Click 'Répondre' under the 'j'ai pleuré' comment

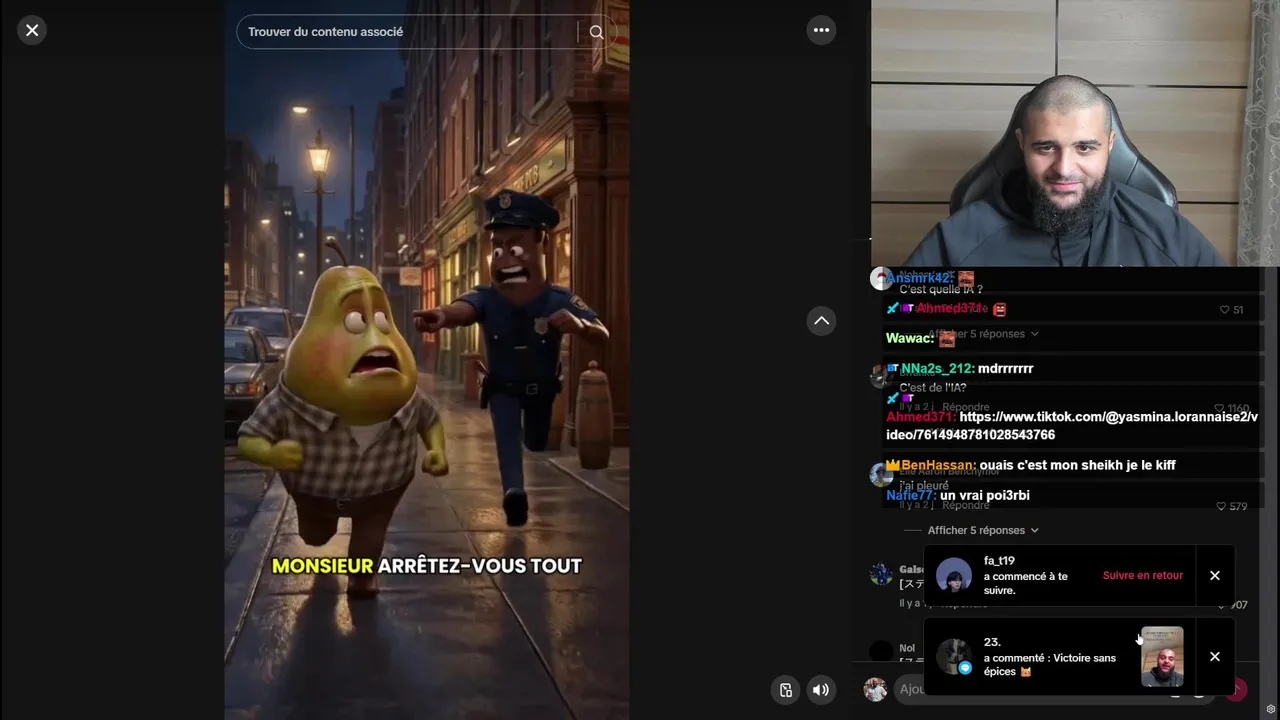pyautogui.click(x=966, y=506)
